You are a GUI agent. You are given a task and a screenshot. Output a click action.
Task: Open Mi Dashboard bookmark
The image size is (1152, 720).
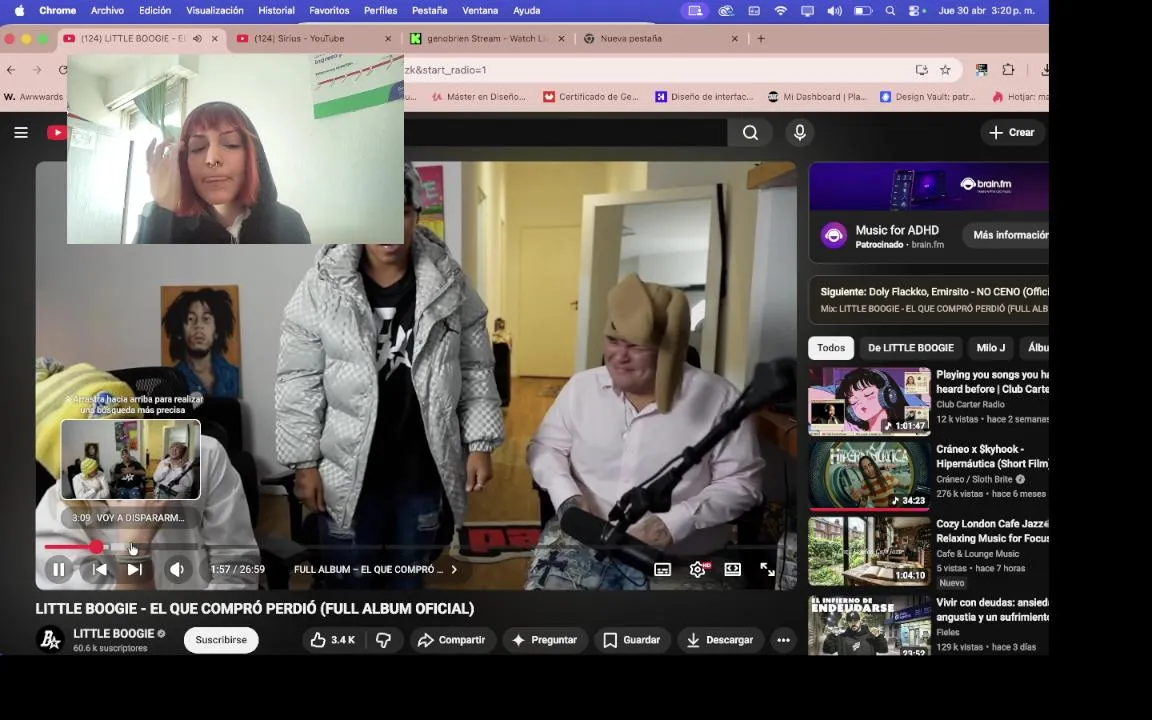[x=817, y=96]
